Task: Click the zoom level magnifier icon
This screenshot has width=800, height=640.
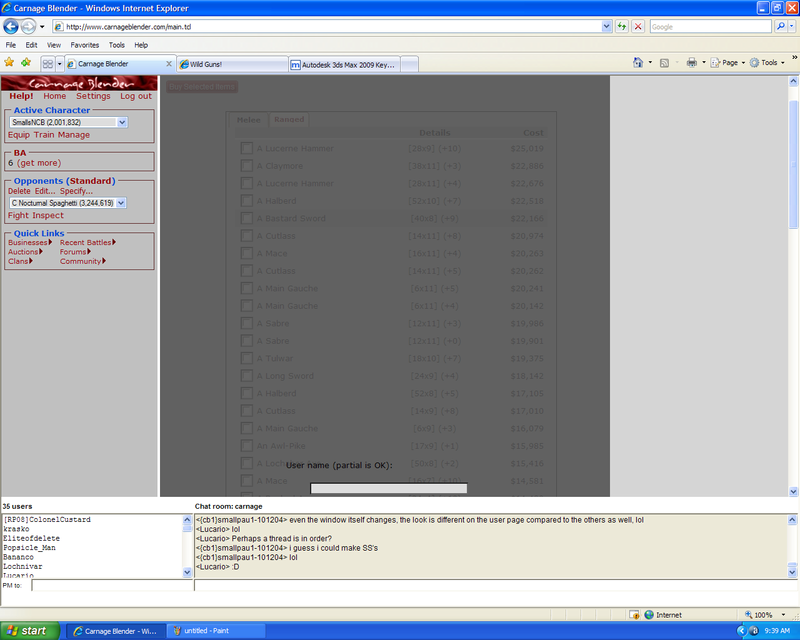Action: click(x=748, y=615)
